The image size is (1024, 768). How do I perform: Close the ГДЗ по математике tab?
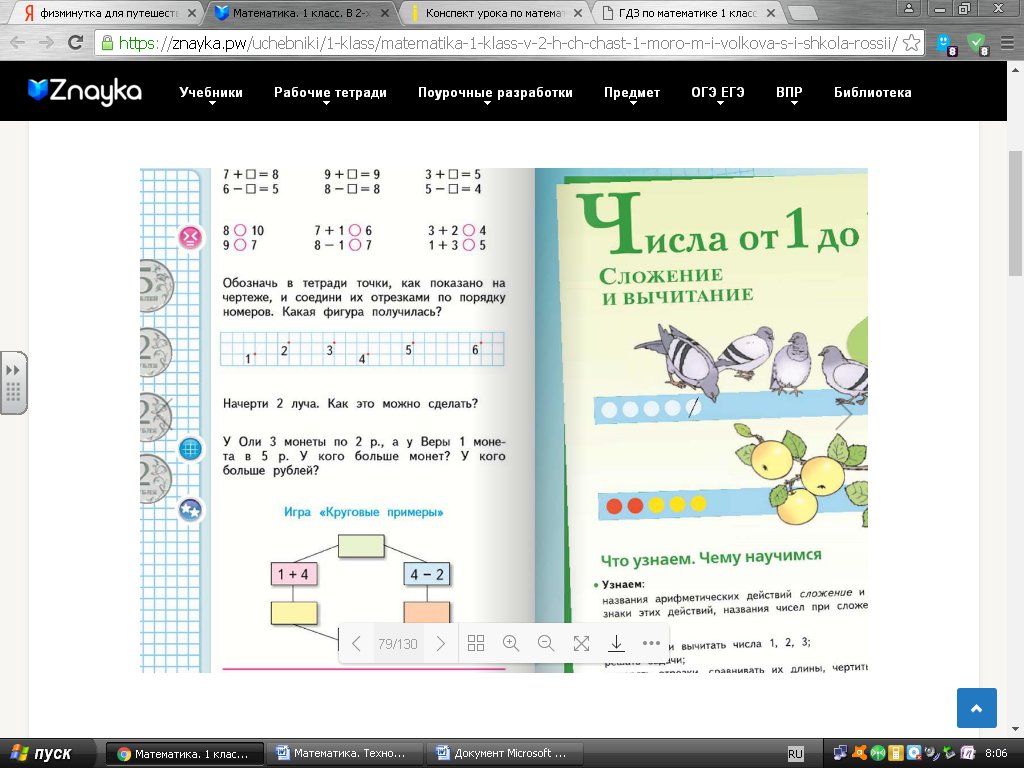771,13
